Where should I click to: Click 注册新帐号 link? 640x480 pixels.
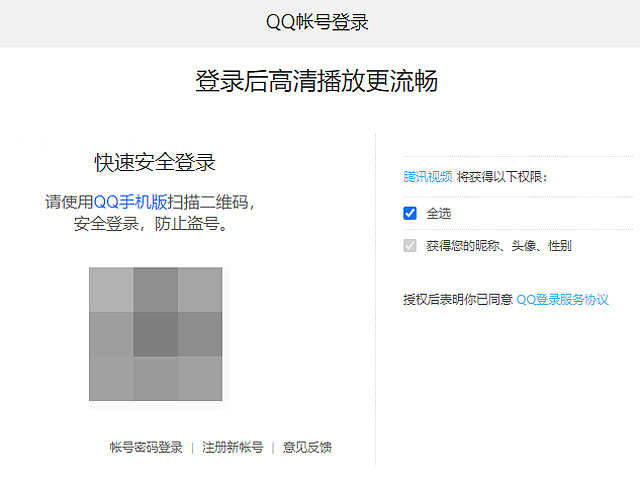click(233, 447)
